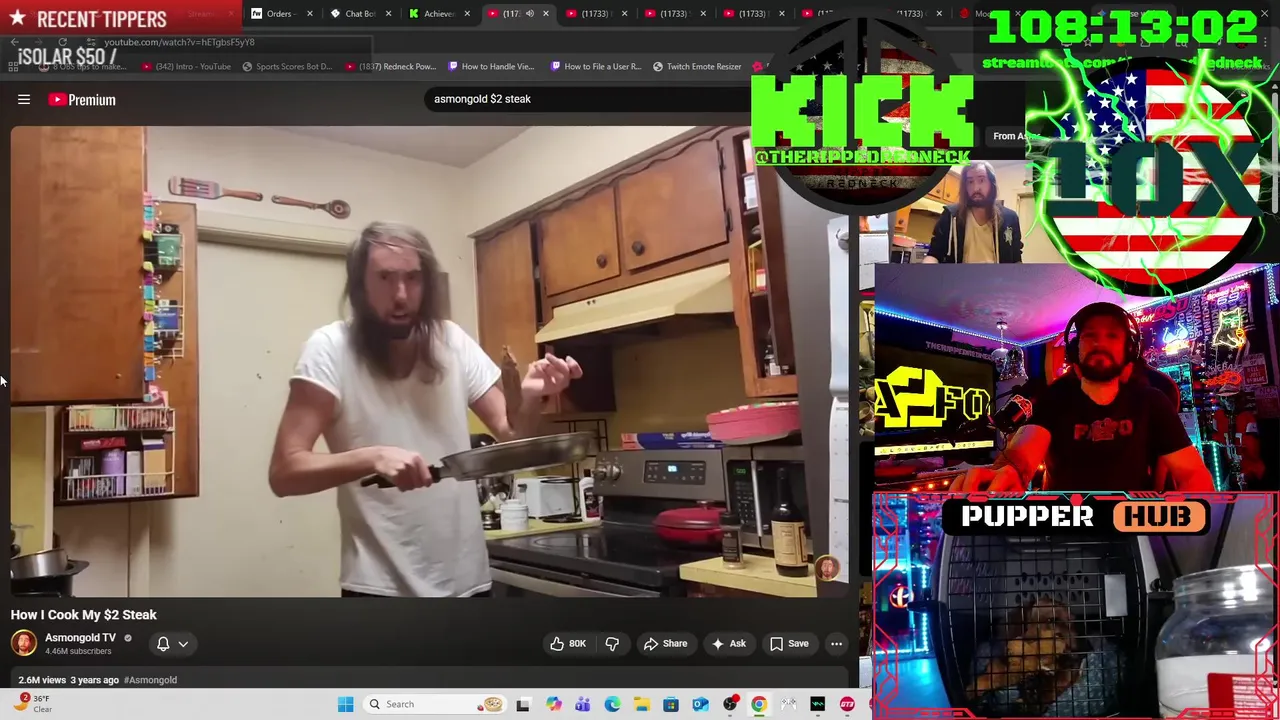The width and height of the screenshot is (1280, 720).
Task: Open the Ask AI button
Action: pyautogui.click(x=728, y=644)
